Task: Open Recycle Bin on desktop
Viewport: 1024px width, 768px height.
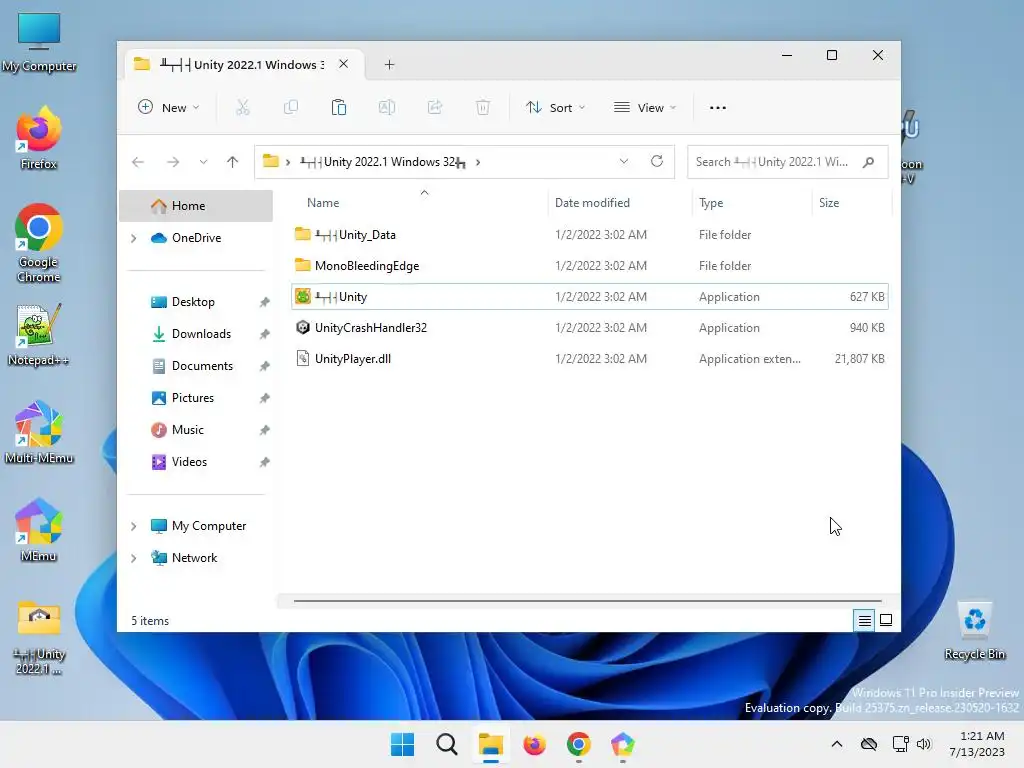Action: click(974, 630)
